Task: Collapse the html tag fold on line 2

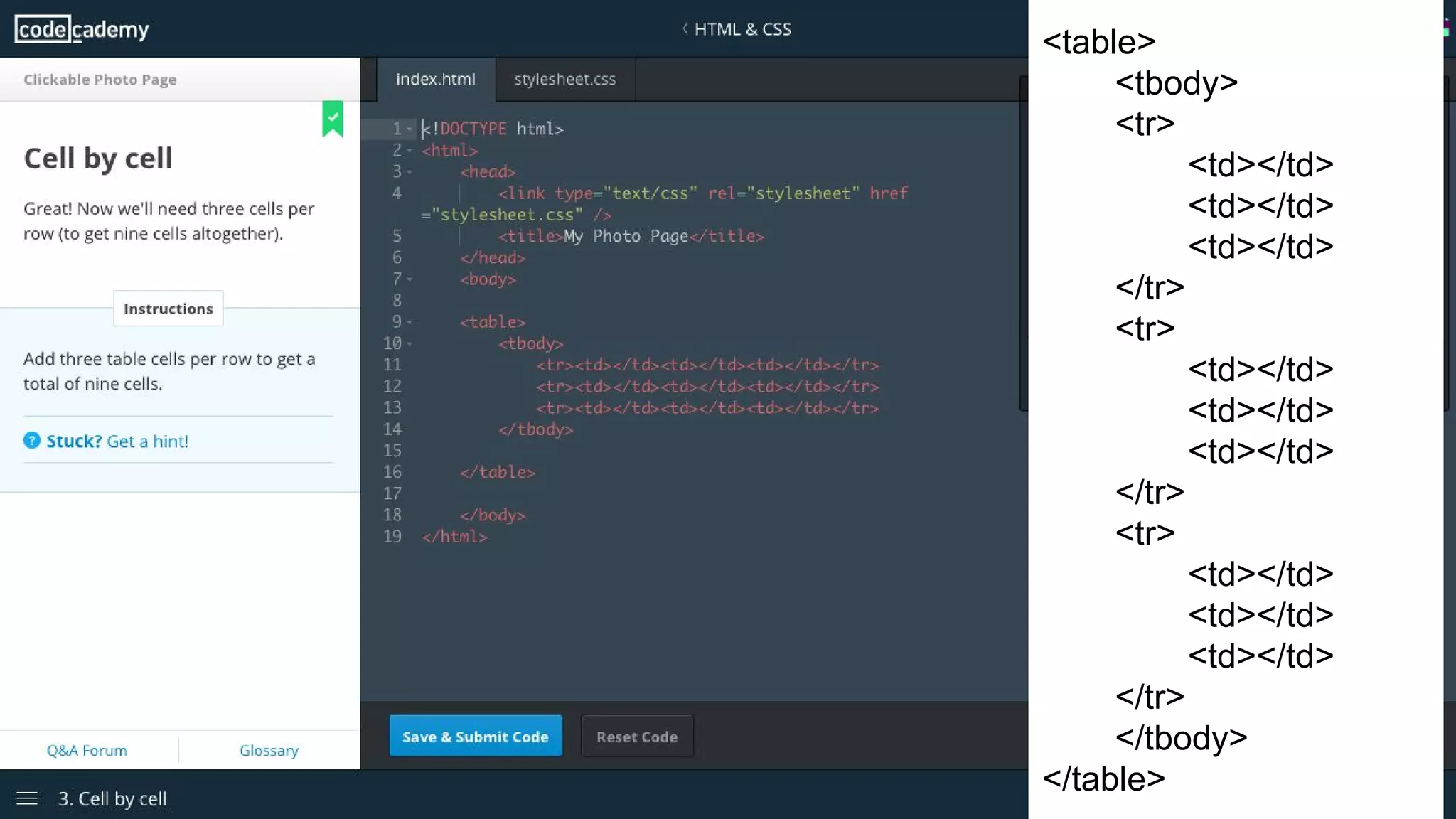Action: (409, 150)
